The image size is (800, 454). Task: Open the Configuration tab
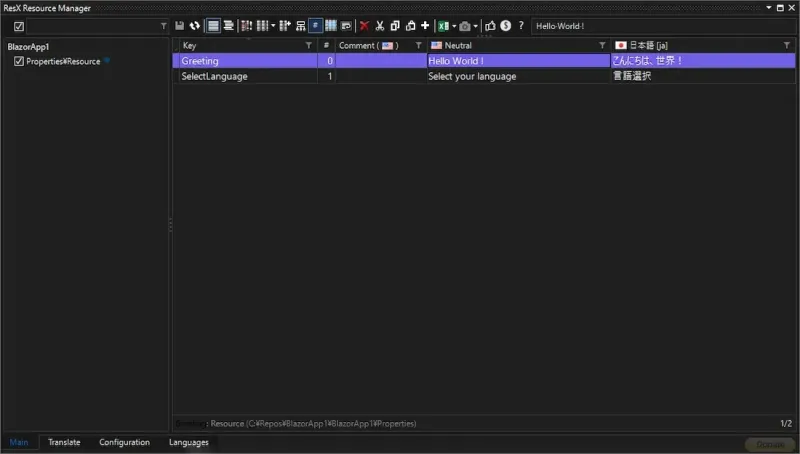[x=124, y=442]
